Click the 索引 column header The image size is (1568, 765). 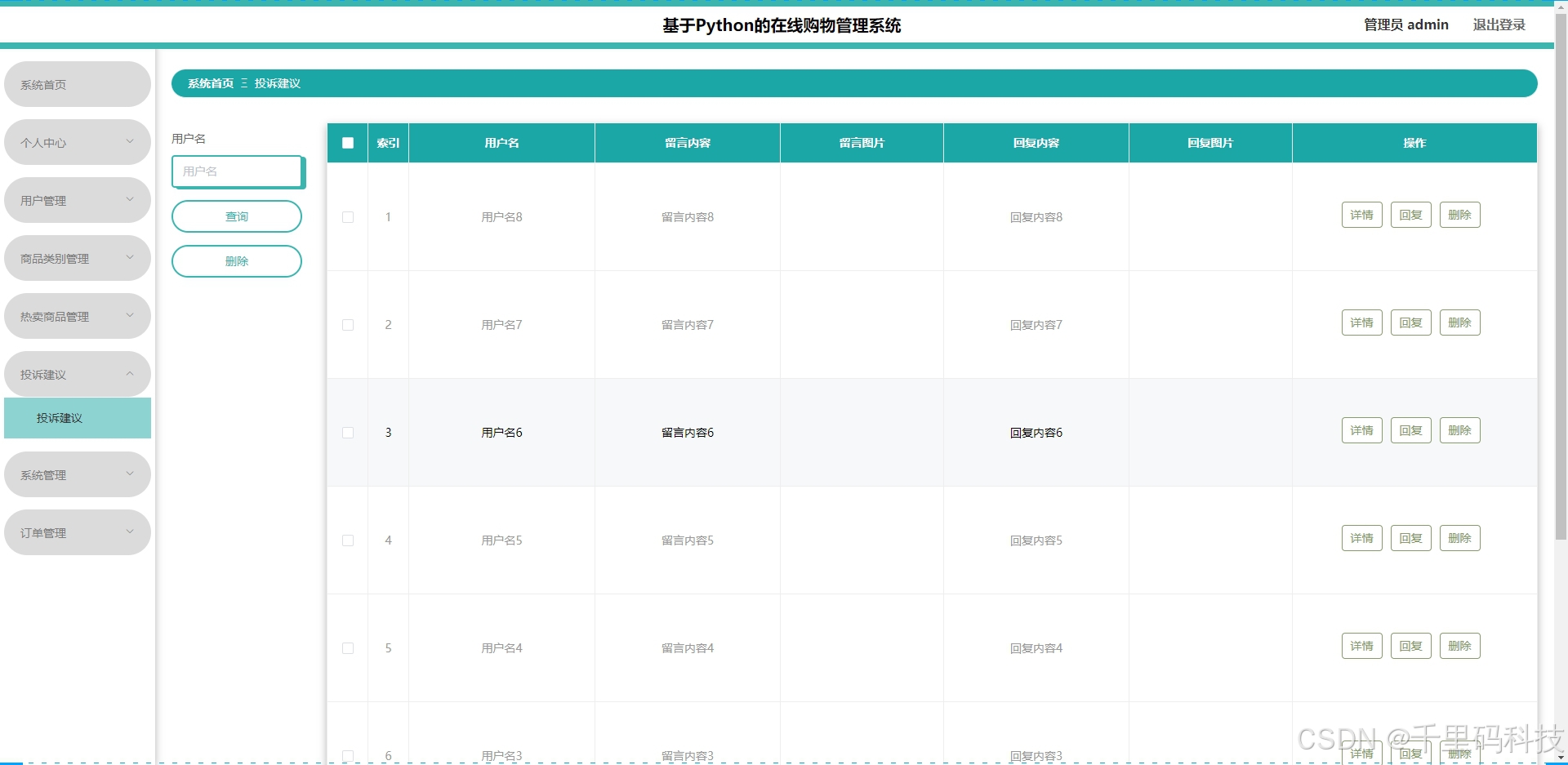click(388, 143)
